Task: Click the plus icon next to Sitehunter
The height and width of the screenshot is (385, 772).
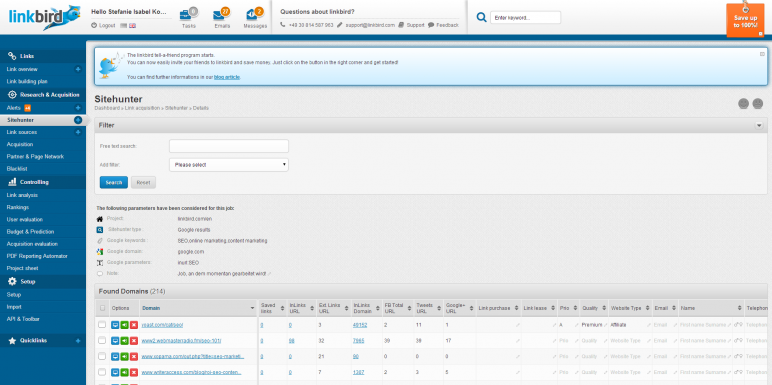Action: tap(78, 120)
